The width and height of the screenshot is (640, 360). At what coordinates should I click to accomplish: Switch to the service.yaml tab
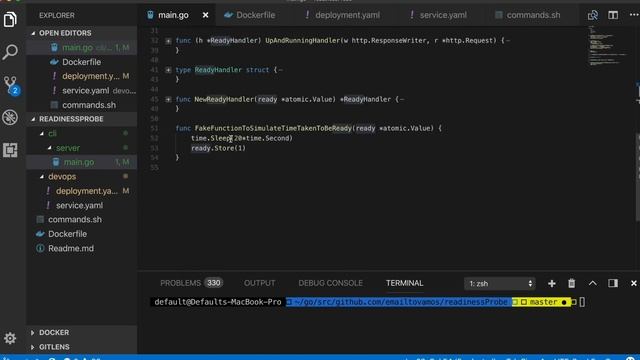click(x=439, y=15)
